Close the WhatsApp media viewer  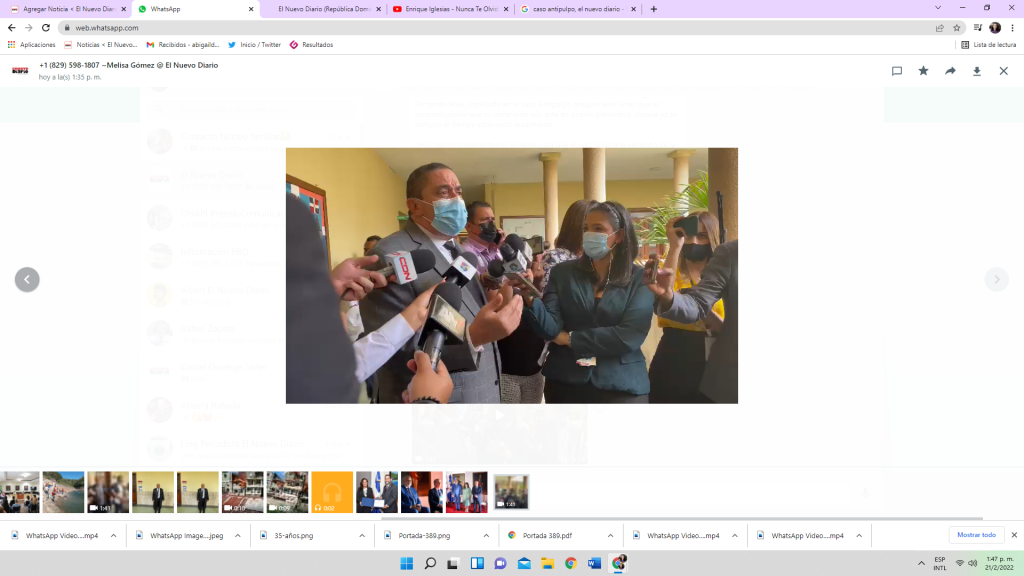[1003, 71]
